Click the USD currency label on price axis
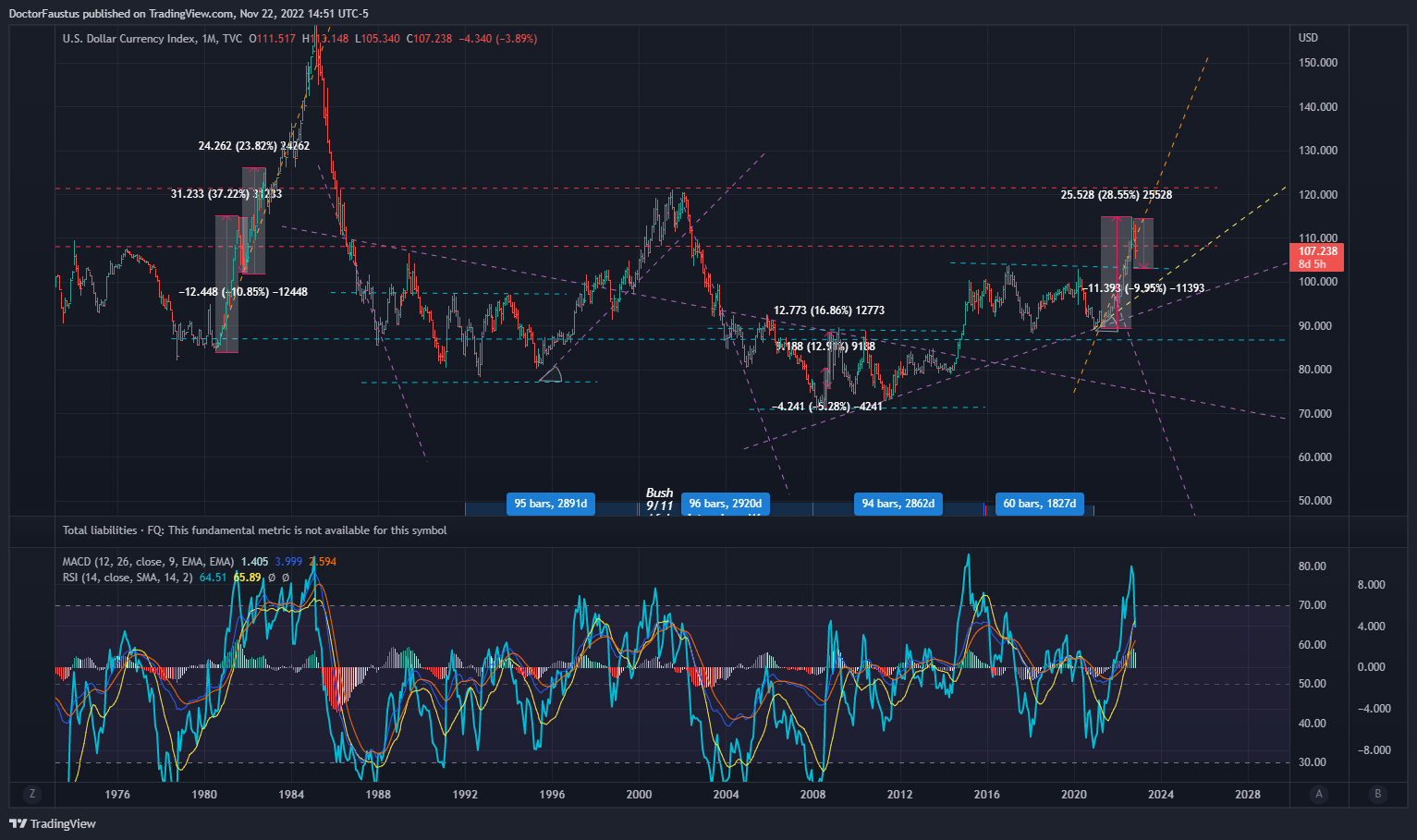Image resolution: width=1417 pixels, height=840 pixels. [1308, 38]
